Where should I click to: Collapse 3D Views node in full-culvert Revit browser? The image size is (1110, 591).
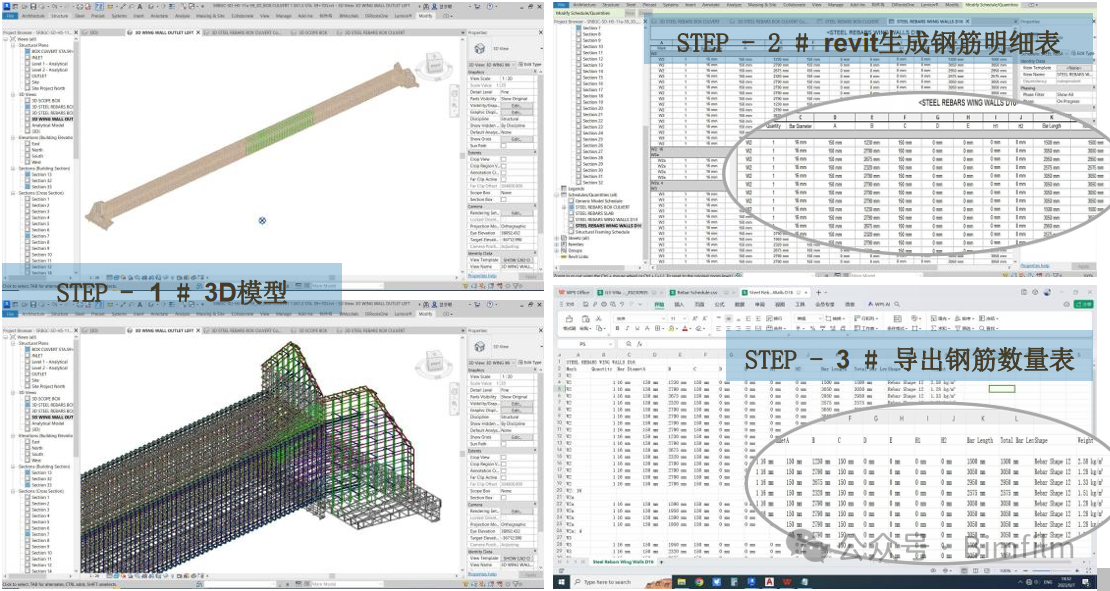point(13,94)
